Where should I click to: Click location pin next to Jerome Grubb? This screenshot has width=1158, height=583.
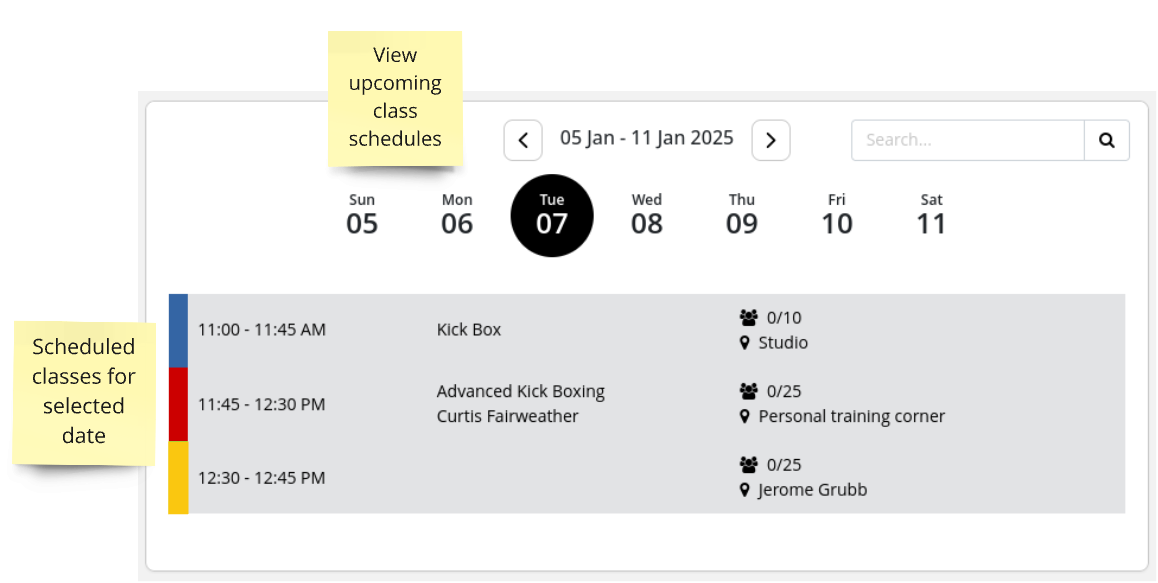point(744,489)
